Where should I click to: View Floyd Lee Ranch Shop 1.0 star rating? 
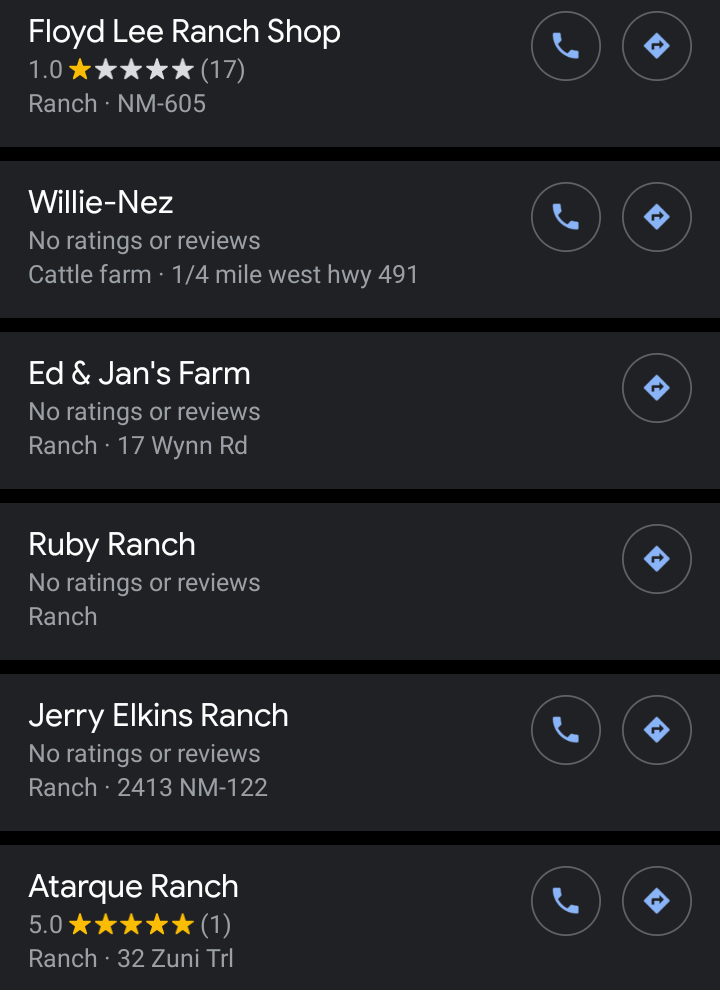(x=136, y=70)
